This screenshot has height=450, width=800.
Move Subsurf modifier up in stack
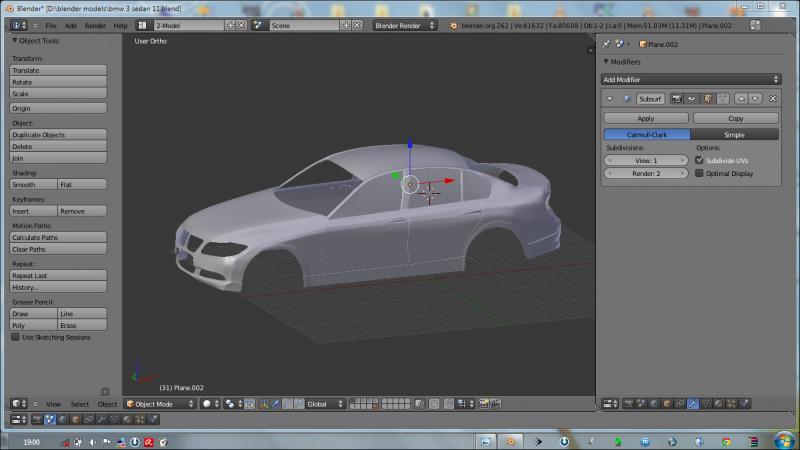point(741,99)
